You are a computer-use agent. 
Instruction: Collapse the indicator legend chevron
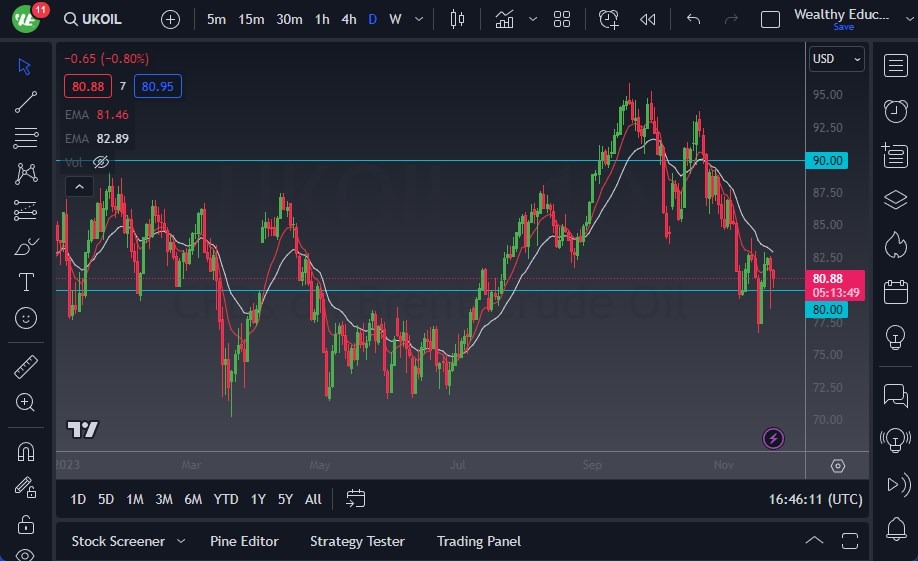click(79, 187)
